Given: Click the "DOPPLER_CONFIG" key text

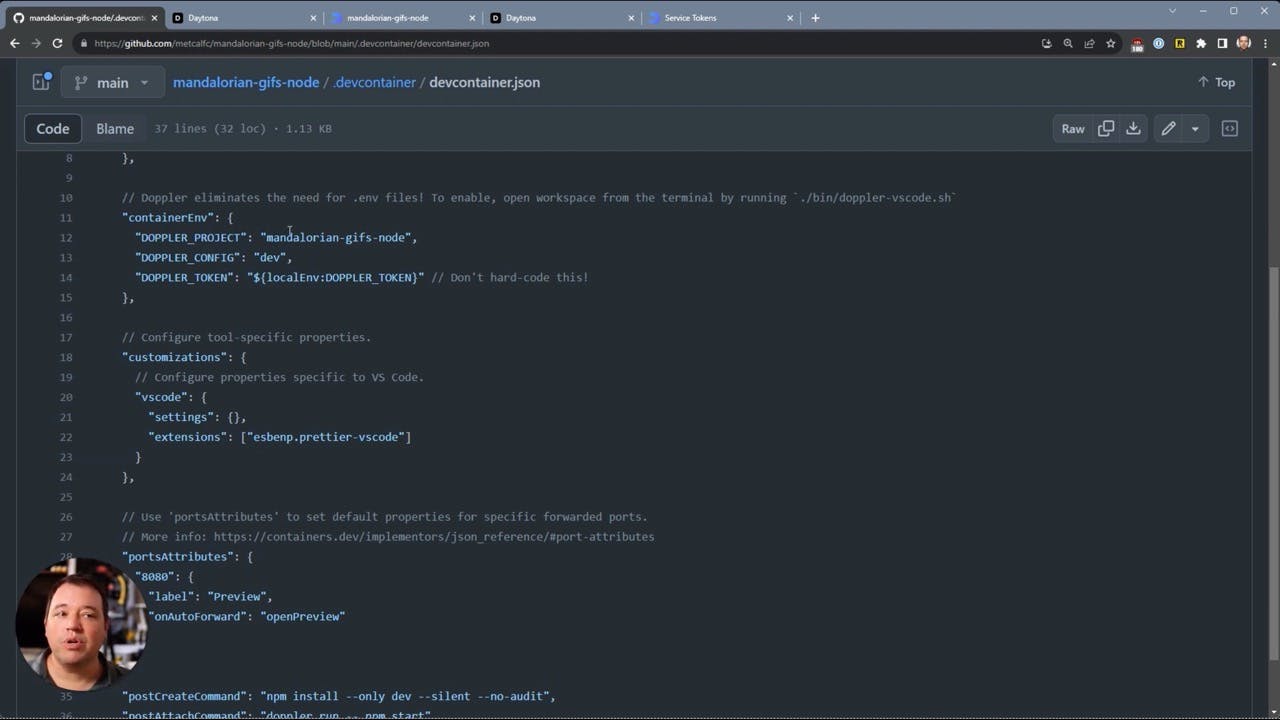Looking at the screenshot, I should point(187,257).
